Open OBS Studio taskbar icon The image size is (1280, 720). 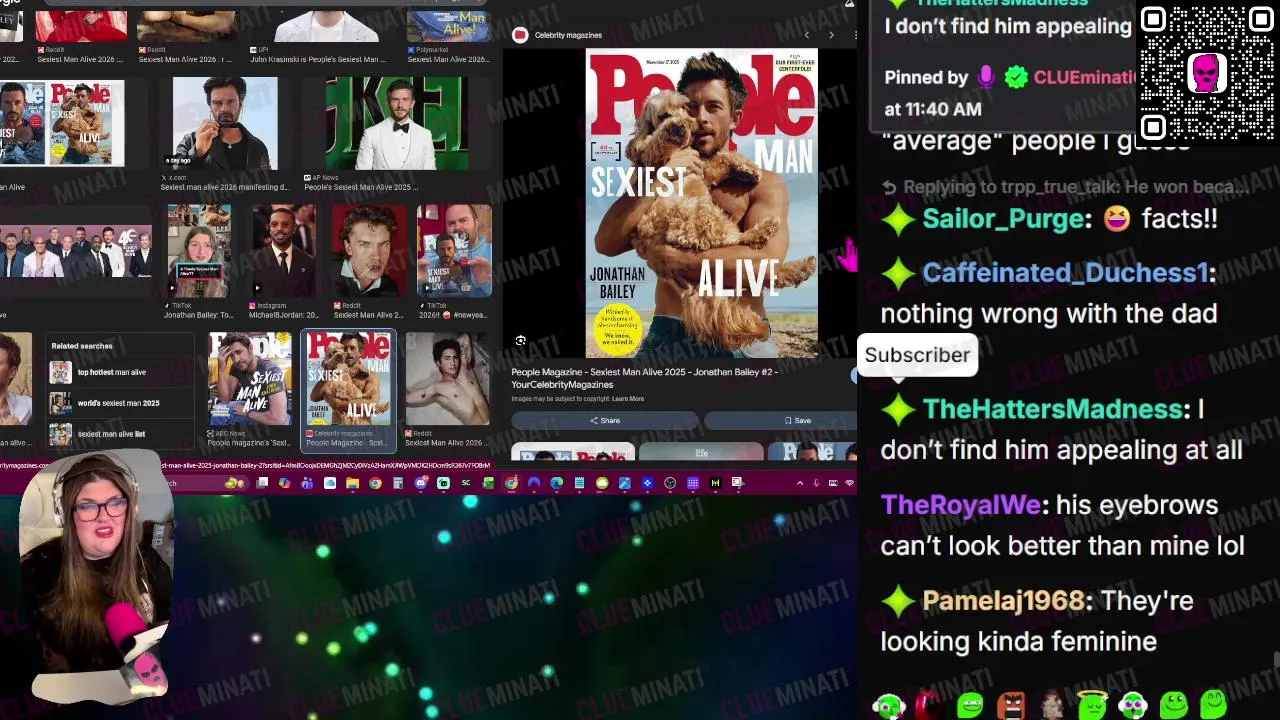tap(670, 483)
